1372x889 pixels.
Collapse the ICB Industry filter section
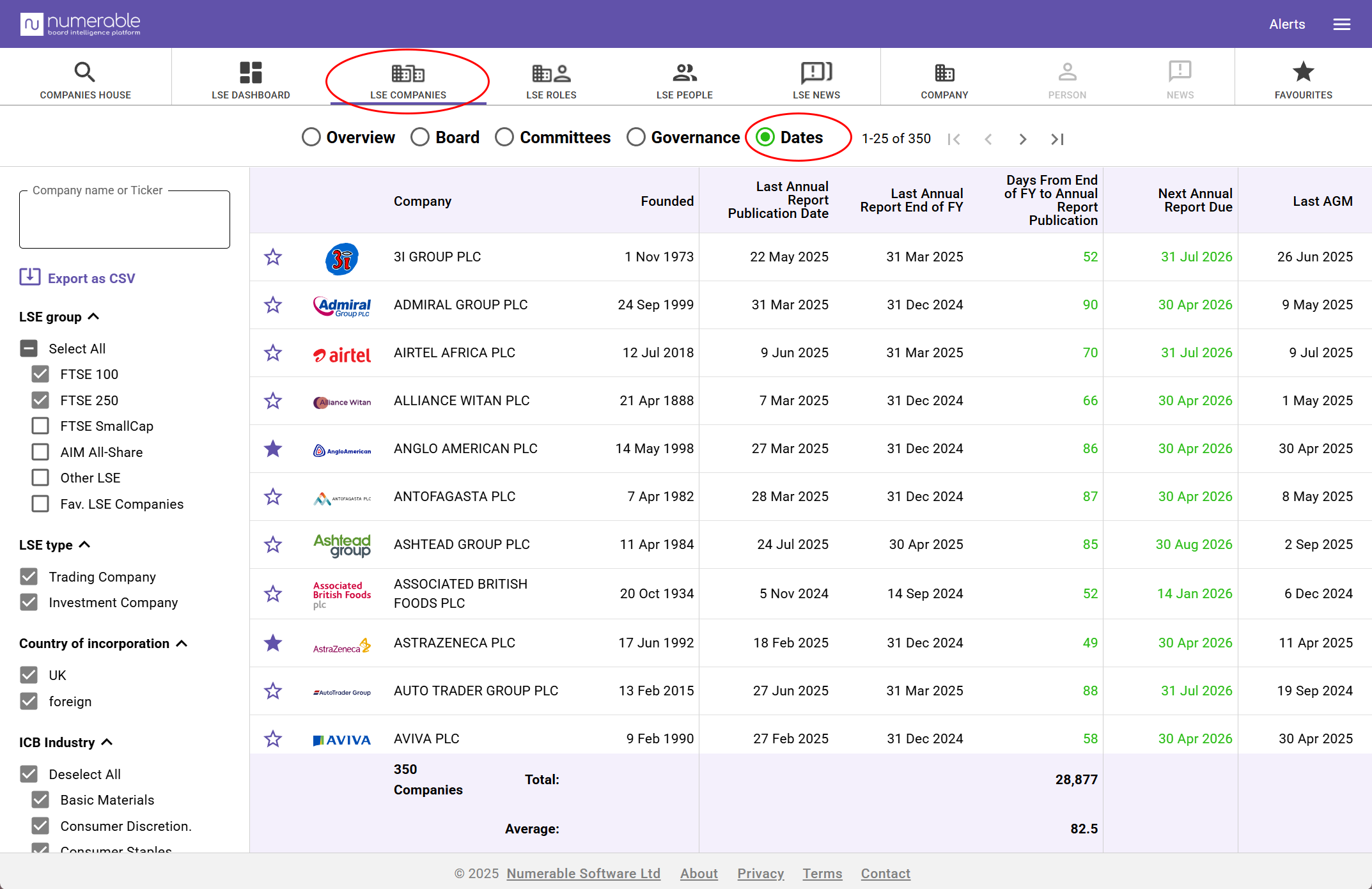[107, 742]
